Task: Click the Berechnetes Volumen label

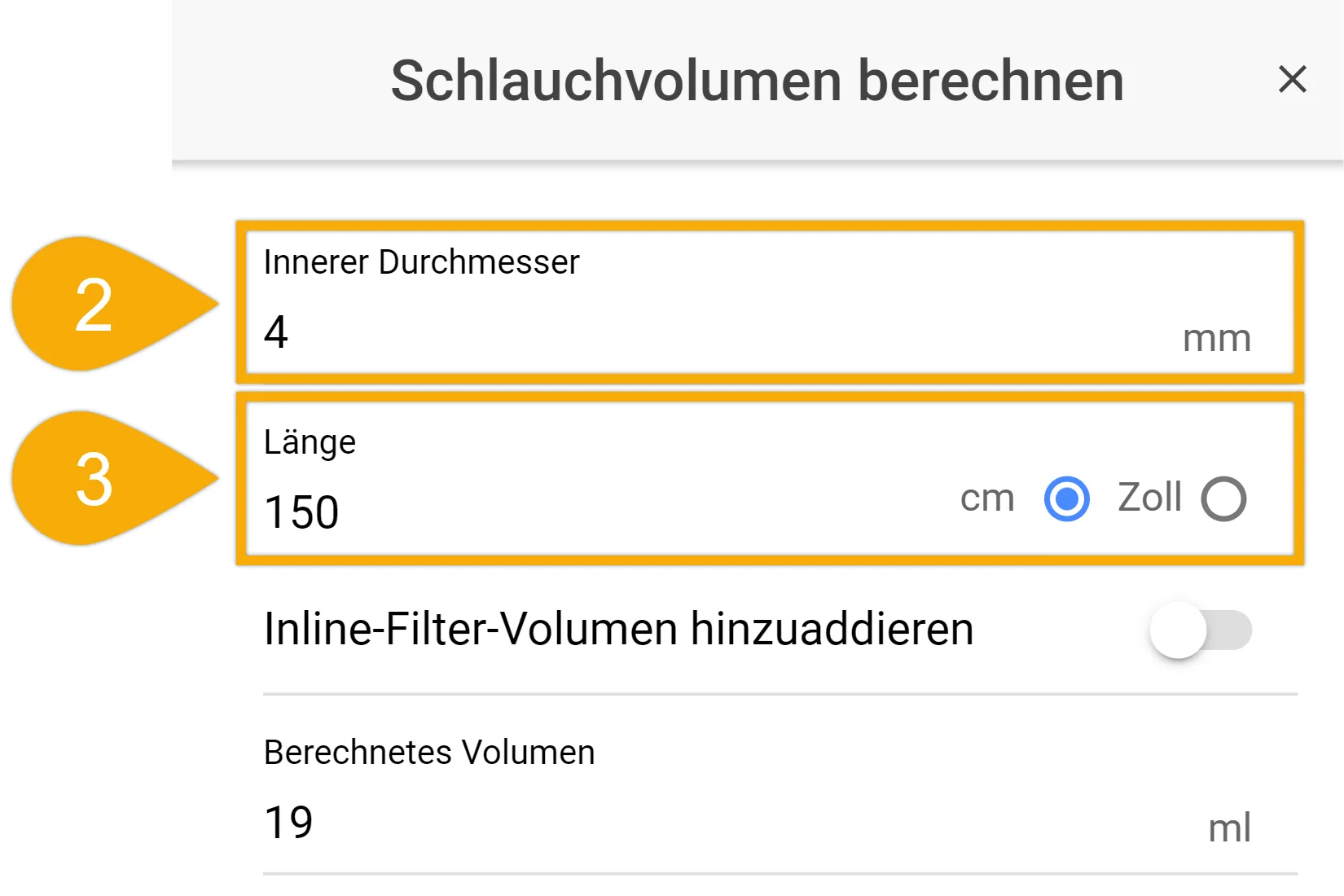Action: 429,753
